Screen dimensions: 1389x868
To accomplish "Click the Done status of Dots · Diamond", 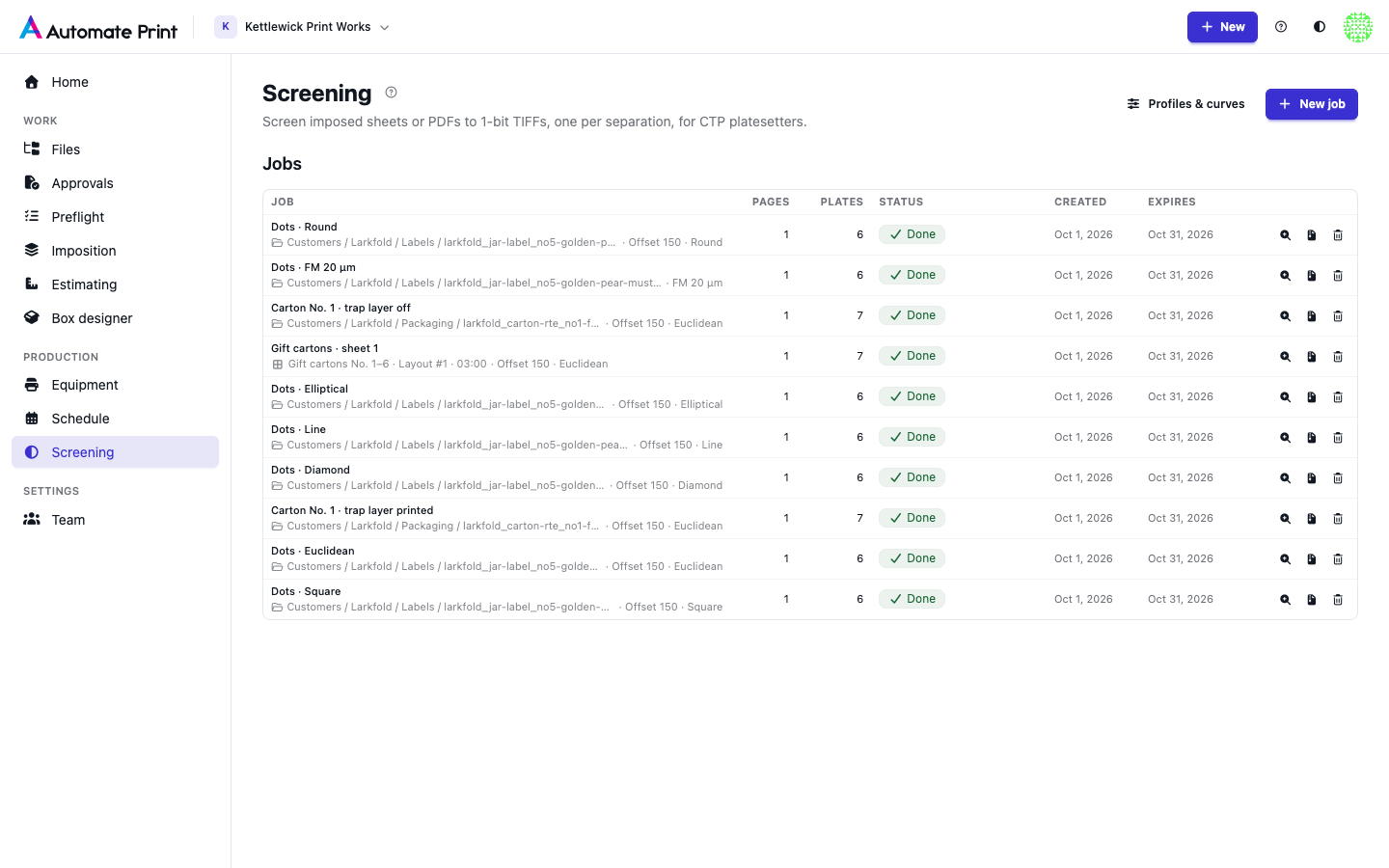I will pos(912,477).
